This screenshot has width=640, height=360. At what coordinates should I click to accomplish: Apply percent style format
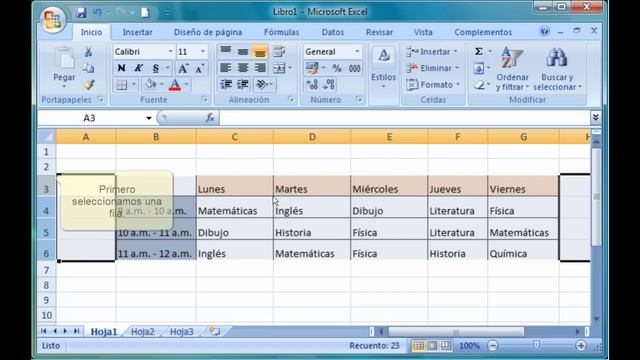tap(337, 68)
